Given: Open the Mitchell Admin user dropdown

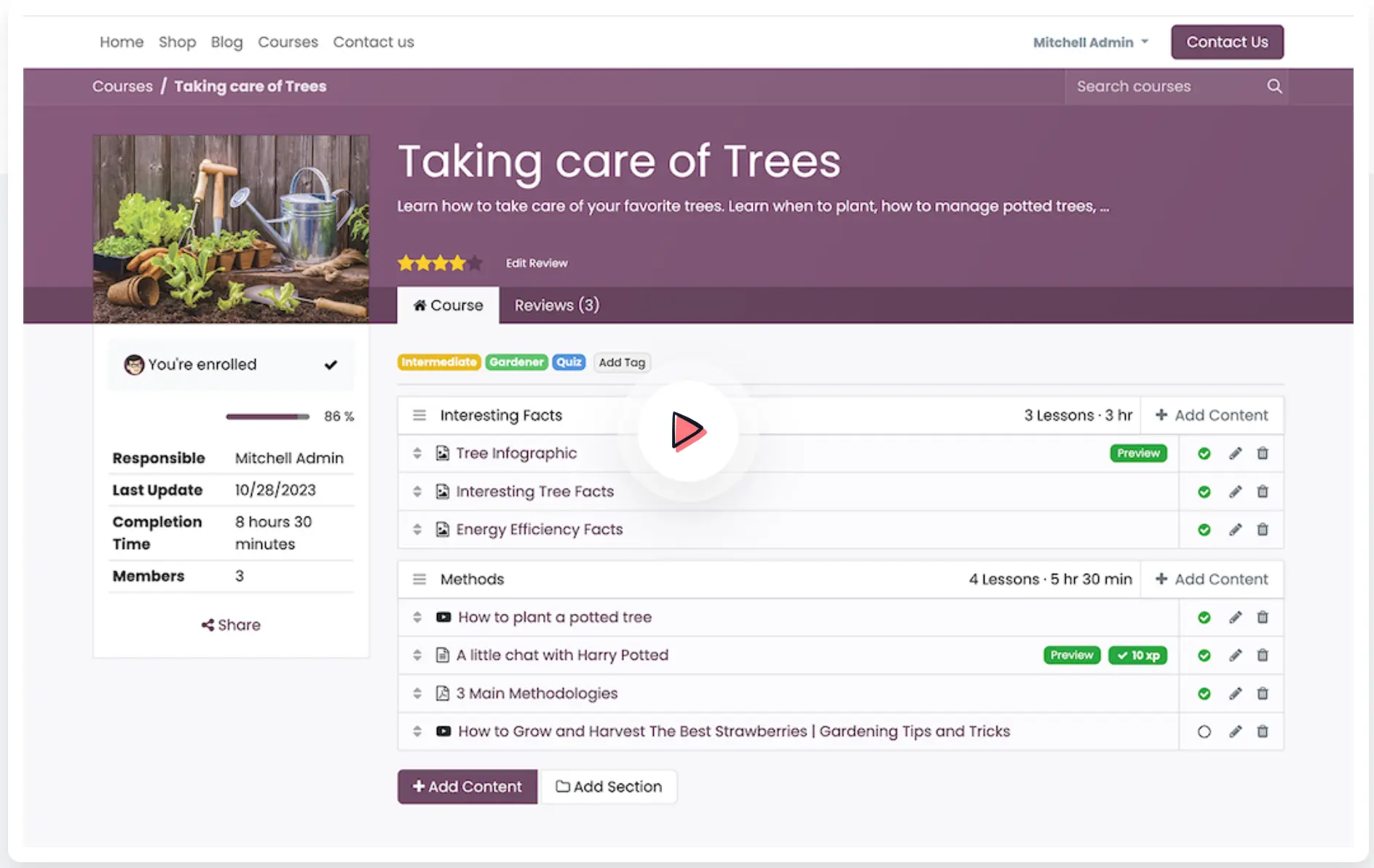Looking at the screenshot, I should tap(1091, 42).
